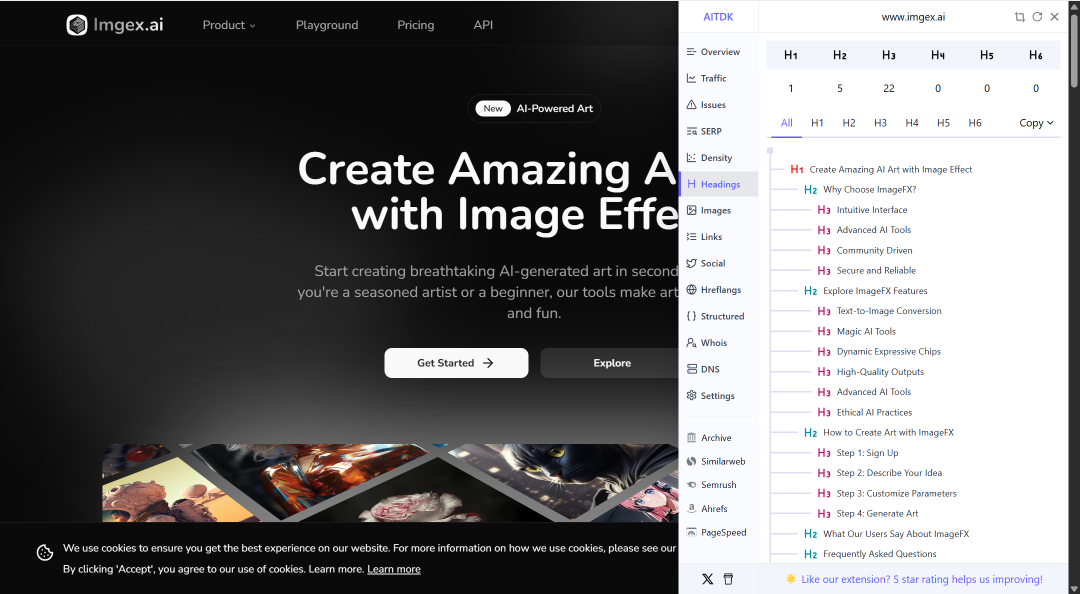Select 'Frequently Asked Questions' heading row
Viewport: 1080px width, 594px height.
coord(871,554)
